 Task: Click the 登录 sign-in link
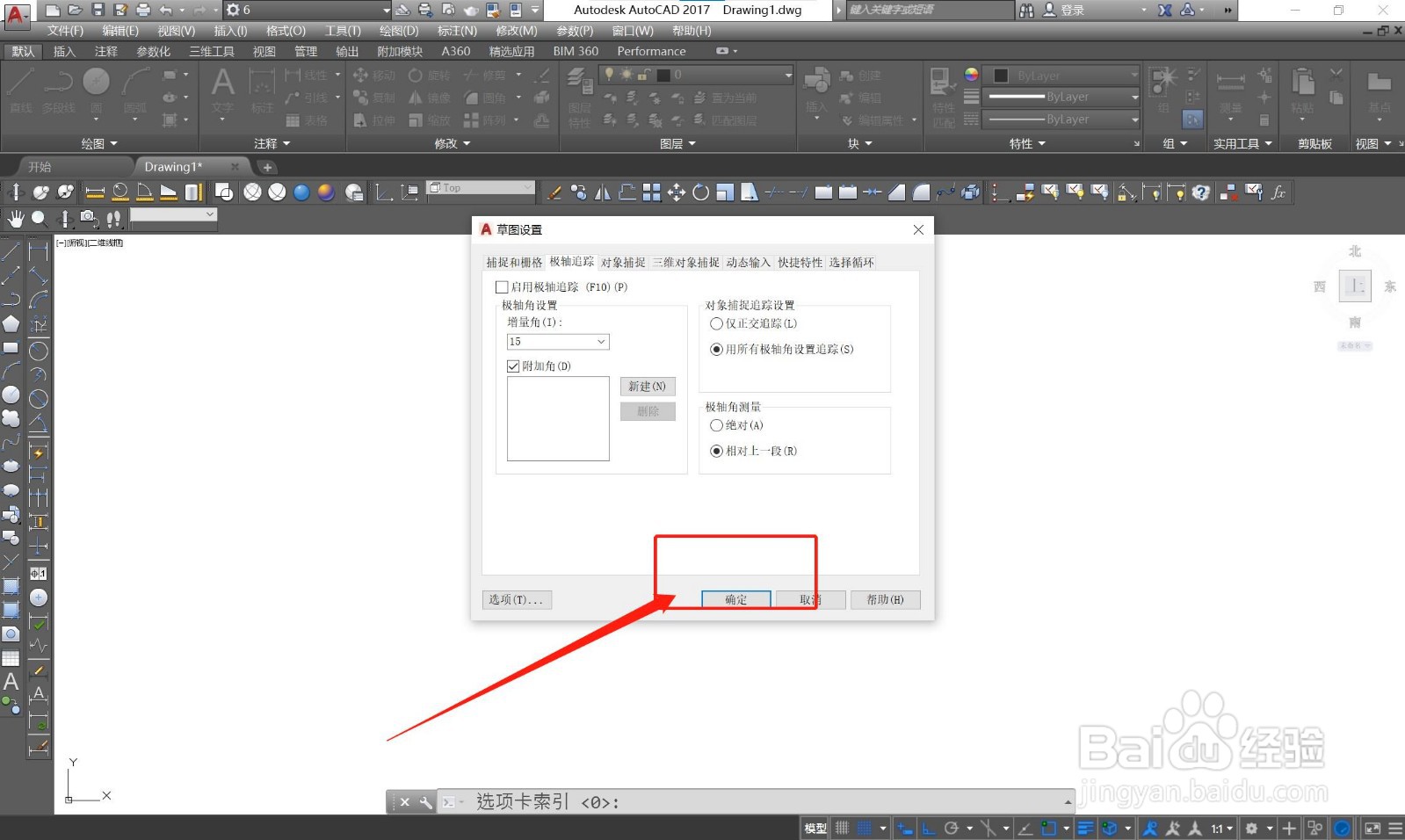pyautogui.click(x=1072, y=11)
